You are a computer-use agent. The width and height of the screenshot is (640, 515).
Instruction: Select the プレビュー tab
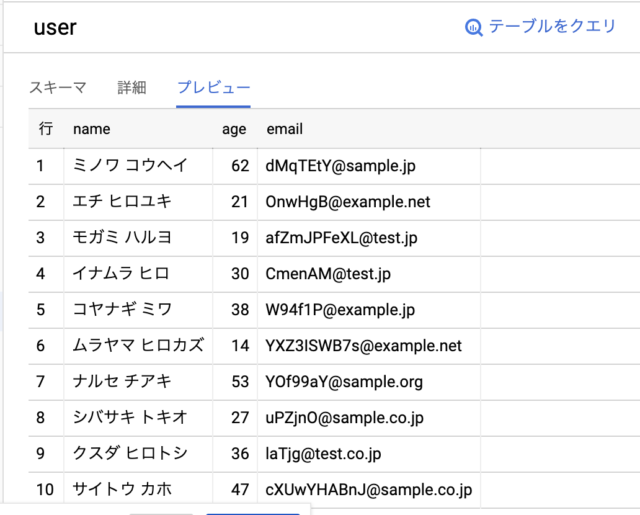click(x=213, y=87)
